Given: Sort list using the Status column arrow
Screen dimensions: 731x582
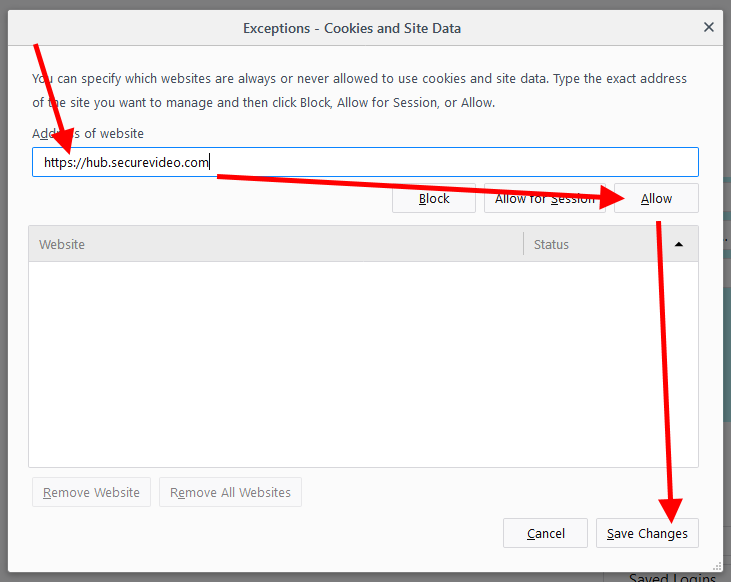Looking at the screenshot, I should pyautogui.click(x=679, y=245).
